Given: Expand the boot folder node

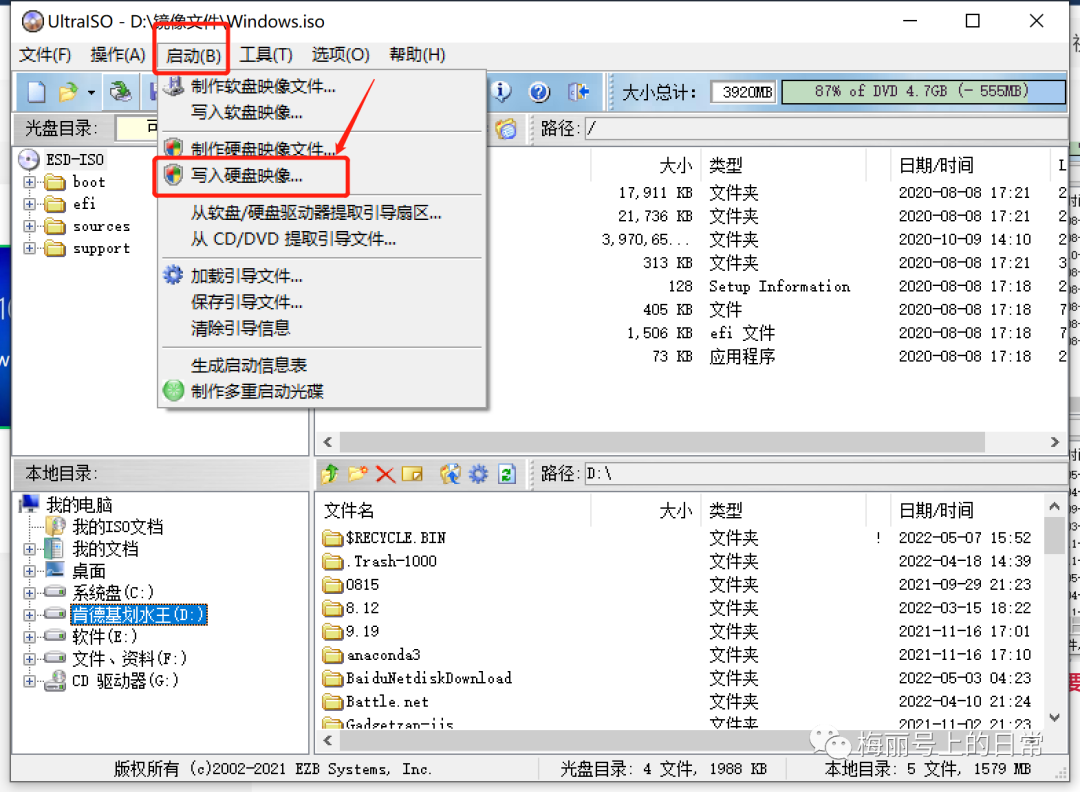Looking at the screenshot, I should point(30,183).
